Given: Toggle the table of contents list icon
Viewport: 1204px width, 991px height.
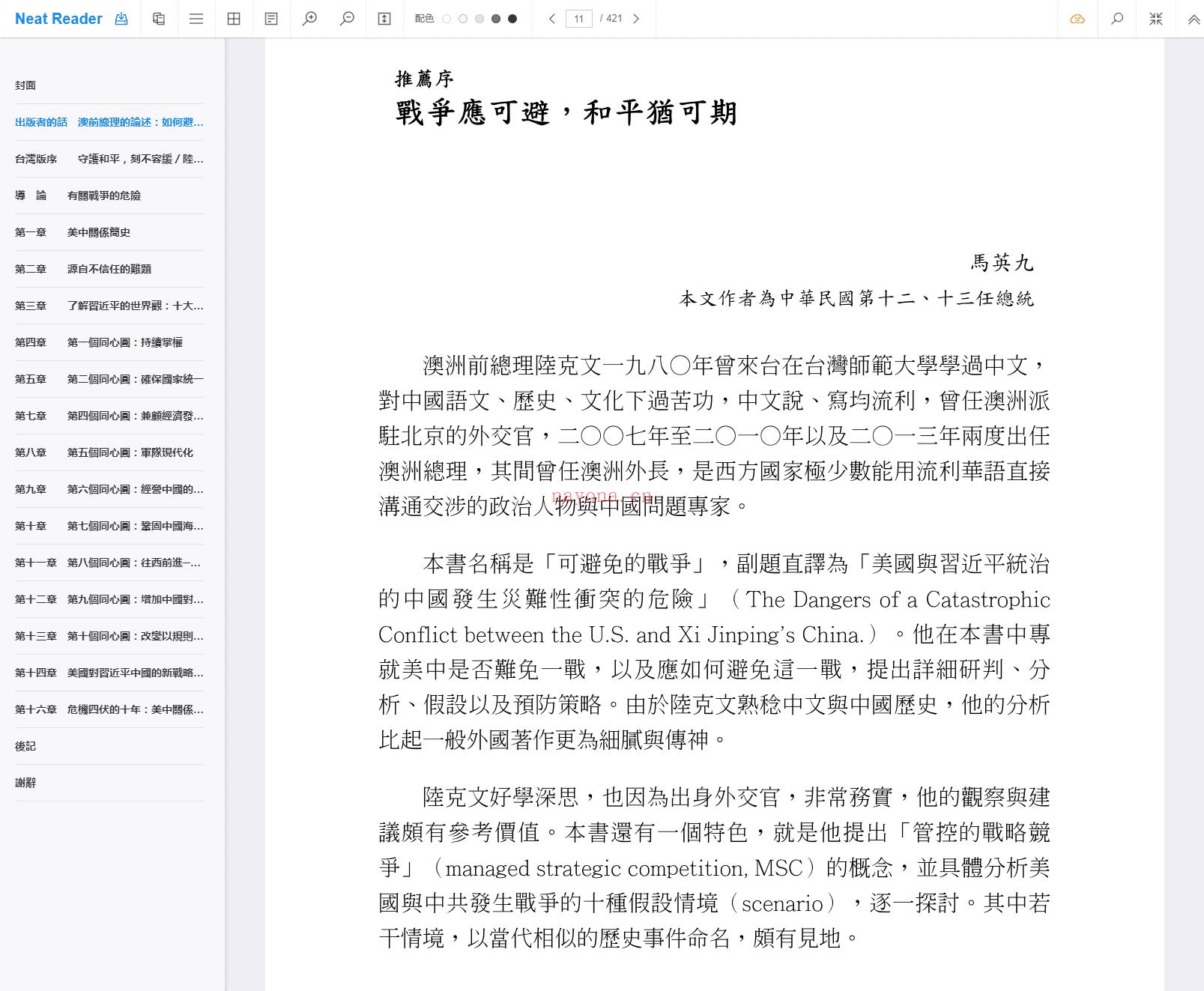Looking at the screenshot, I should [x=196, y=19].
